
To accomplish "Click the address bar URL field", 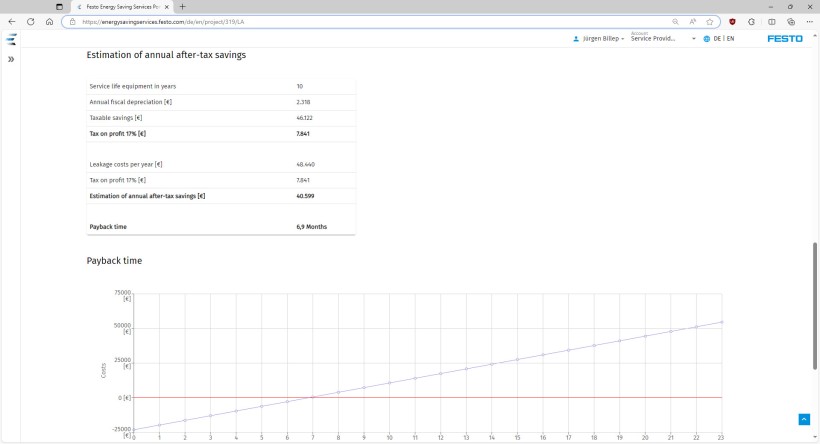I will pos(366,22).
